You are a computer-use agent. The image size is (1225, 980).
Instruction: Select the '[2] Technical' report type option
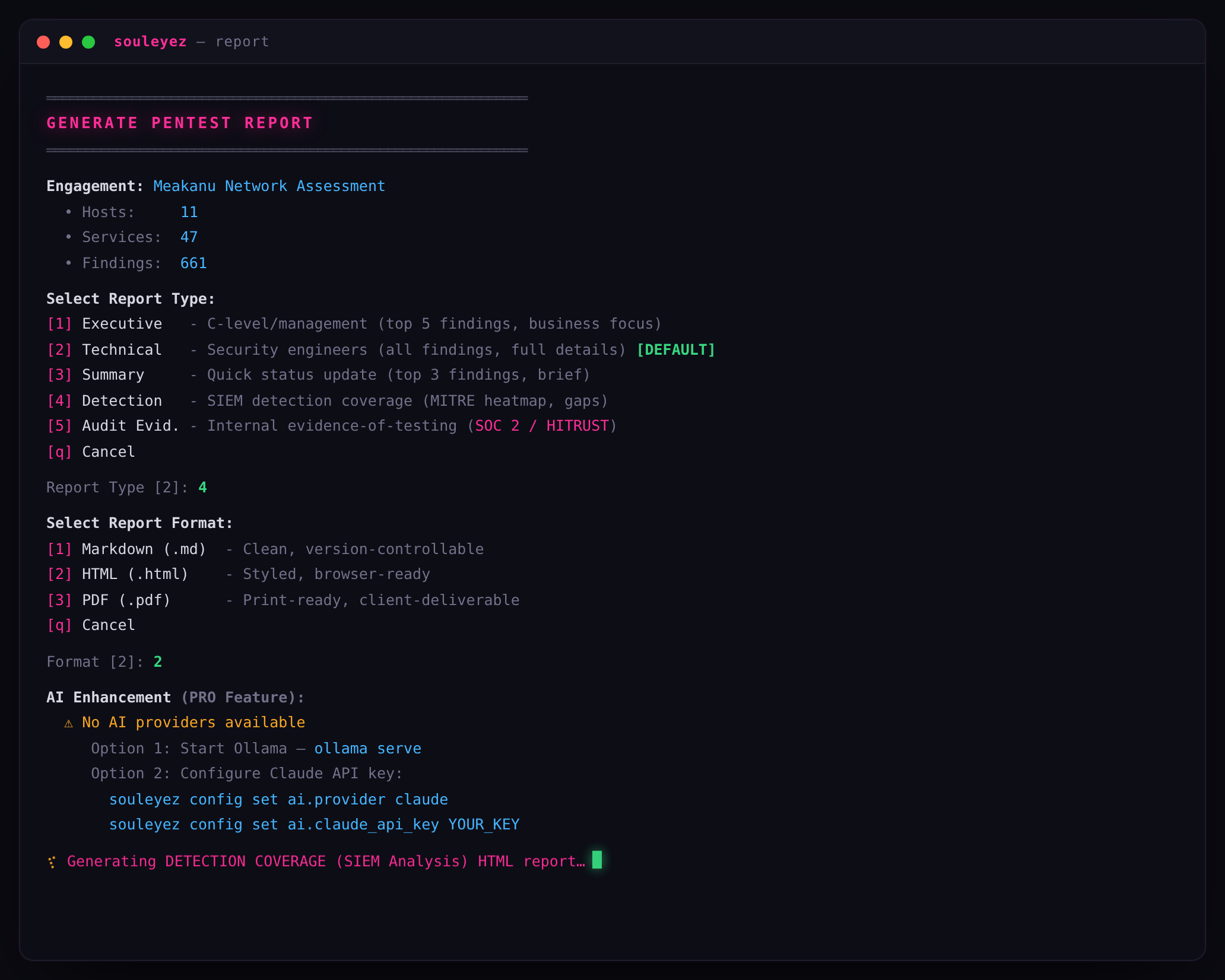(104, 350)
